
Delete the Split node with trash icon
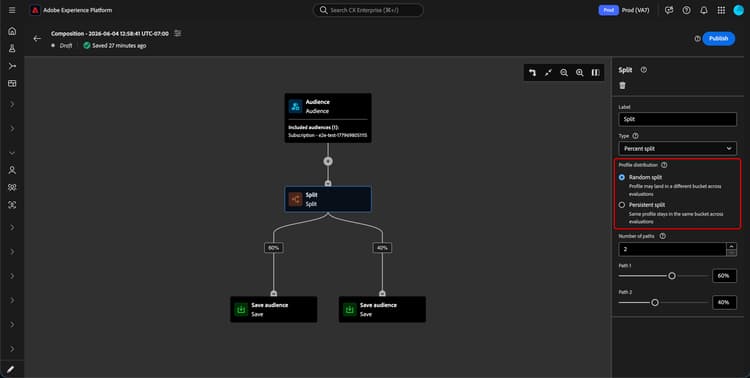pyautogui.click(x=622, y=86)
